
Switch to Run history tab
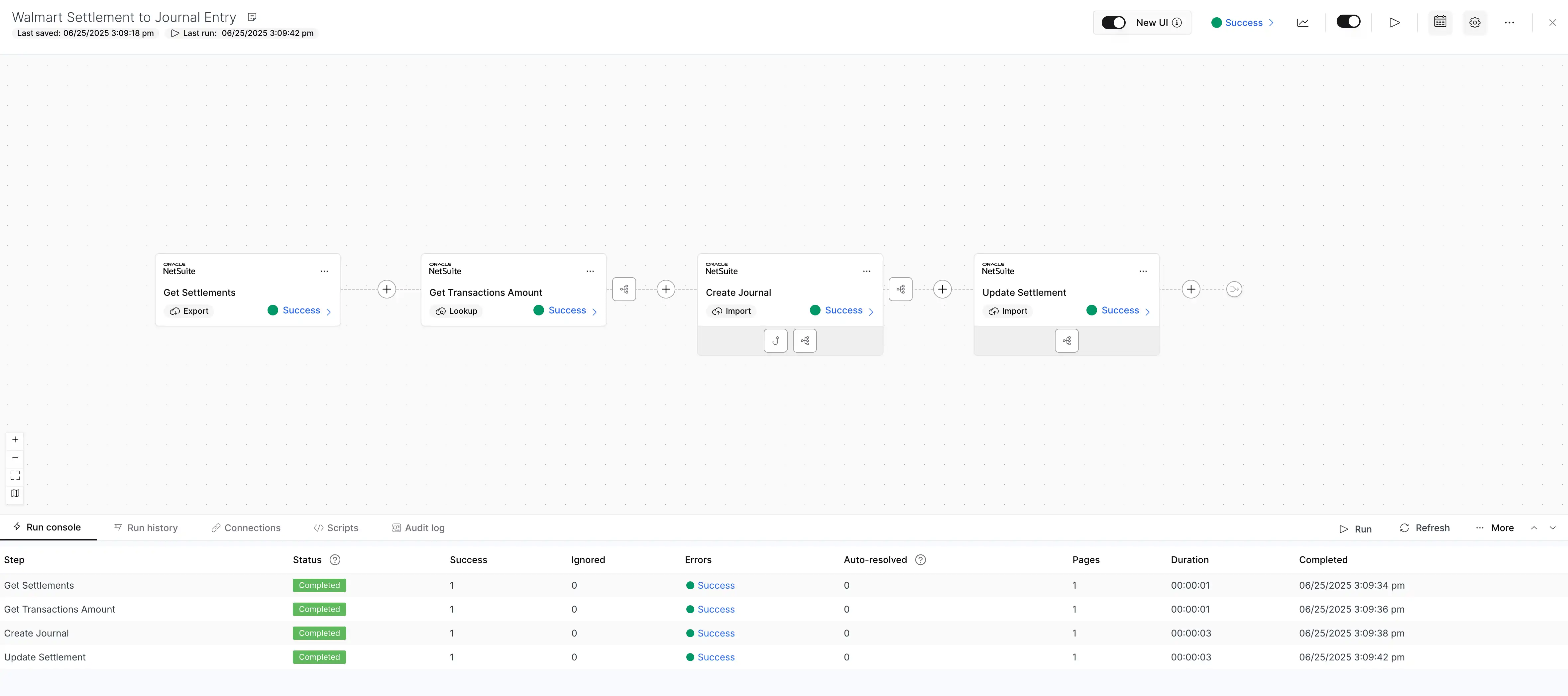[x=146, y=528]
